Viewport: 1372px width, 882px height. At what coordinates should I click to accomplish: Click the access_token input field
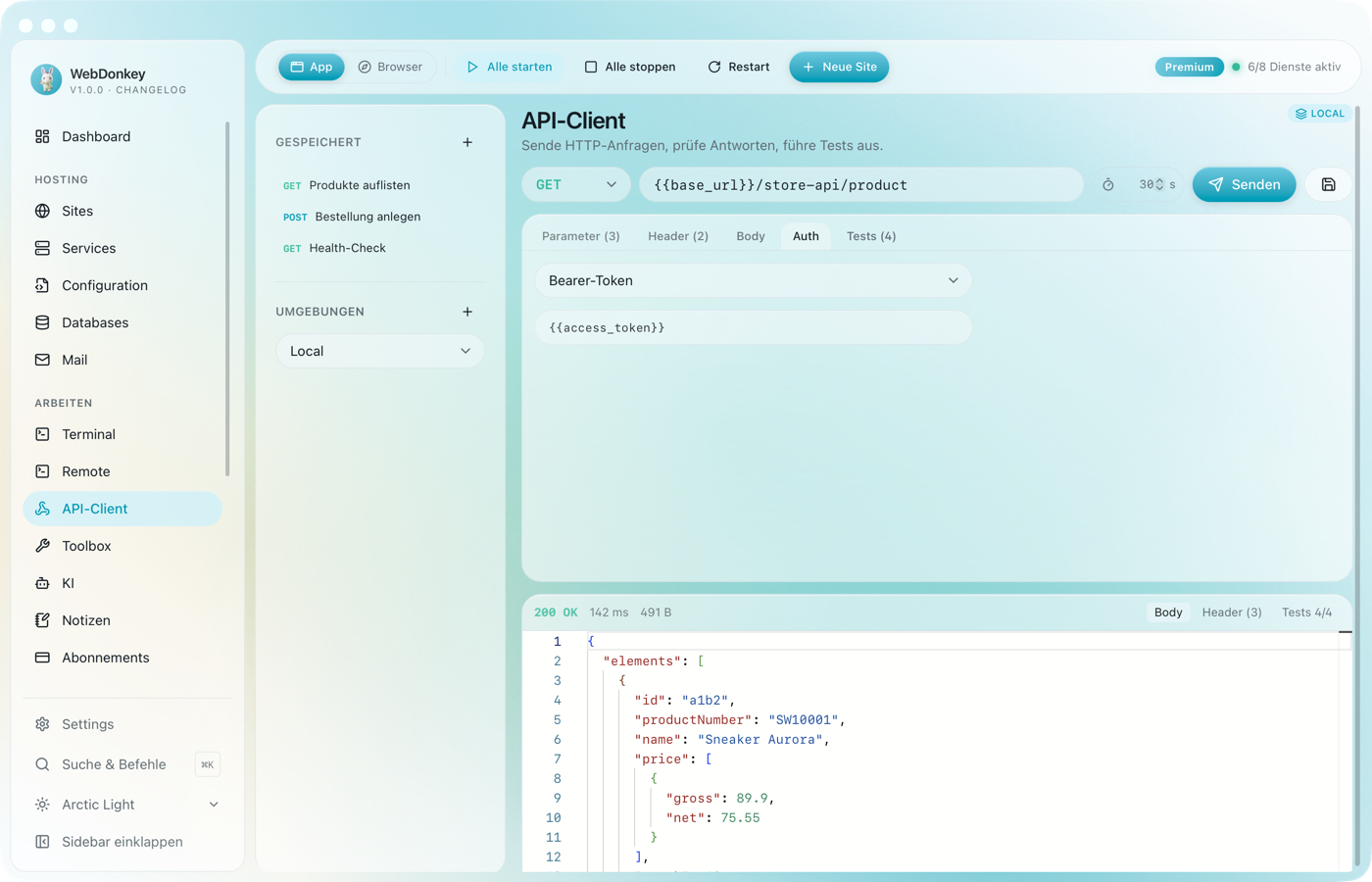pos(754,327)
